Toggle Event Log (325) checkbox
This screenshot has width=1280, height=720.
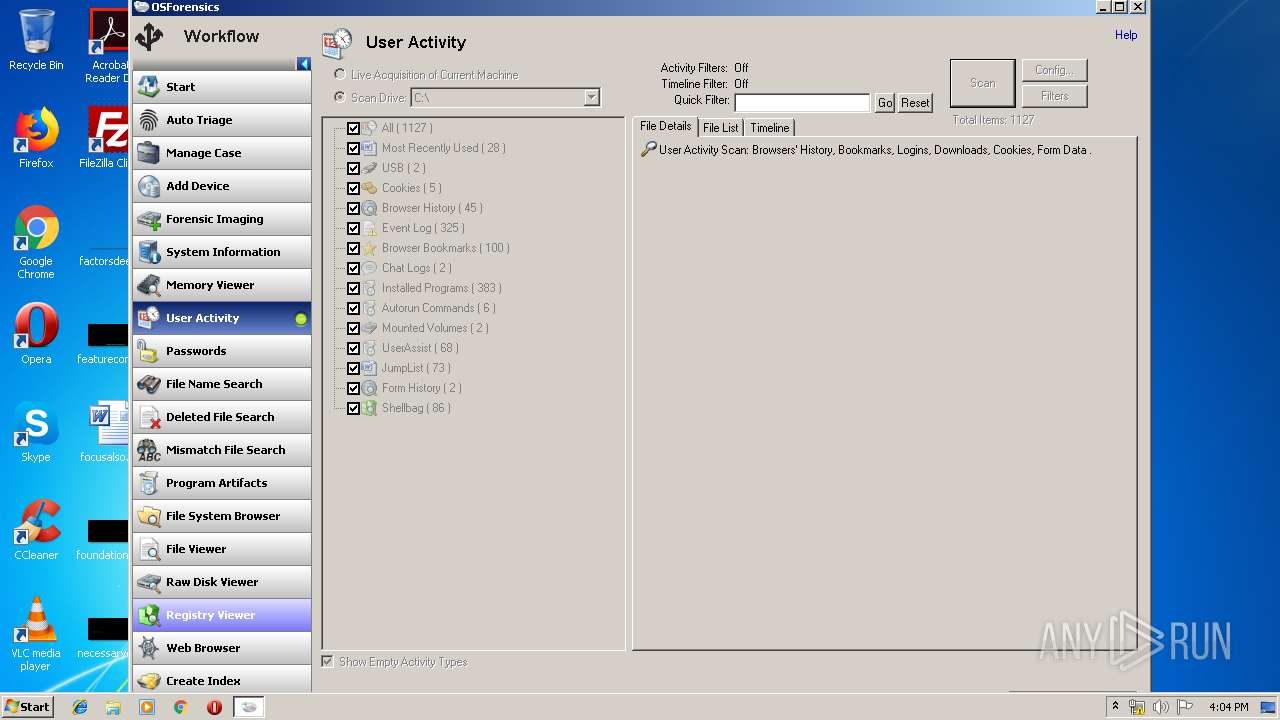353,228
